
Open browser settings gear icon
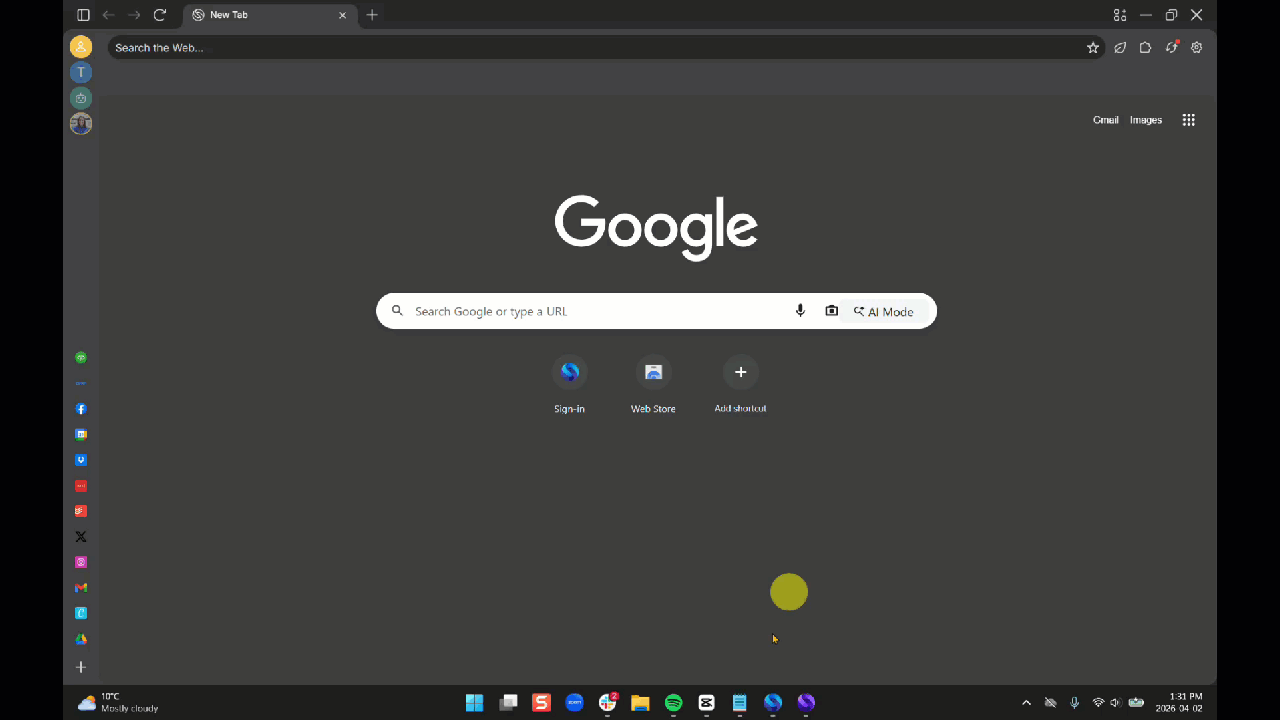click(x=1197, y=47)
